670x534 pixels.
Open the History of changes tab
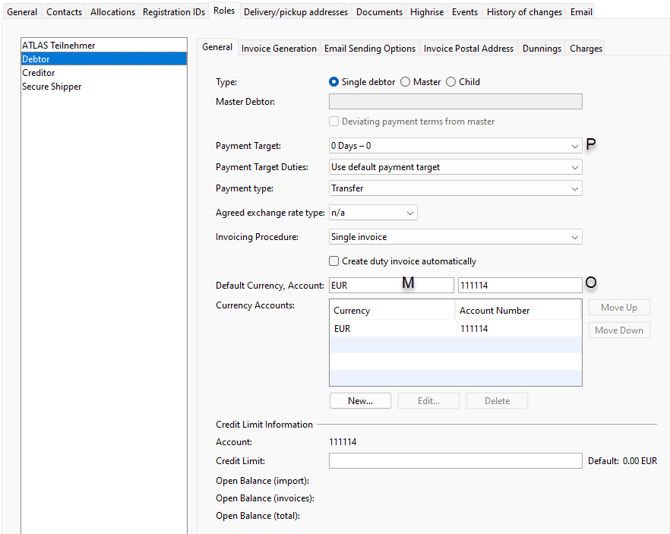tap(525, 12)
